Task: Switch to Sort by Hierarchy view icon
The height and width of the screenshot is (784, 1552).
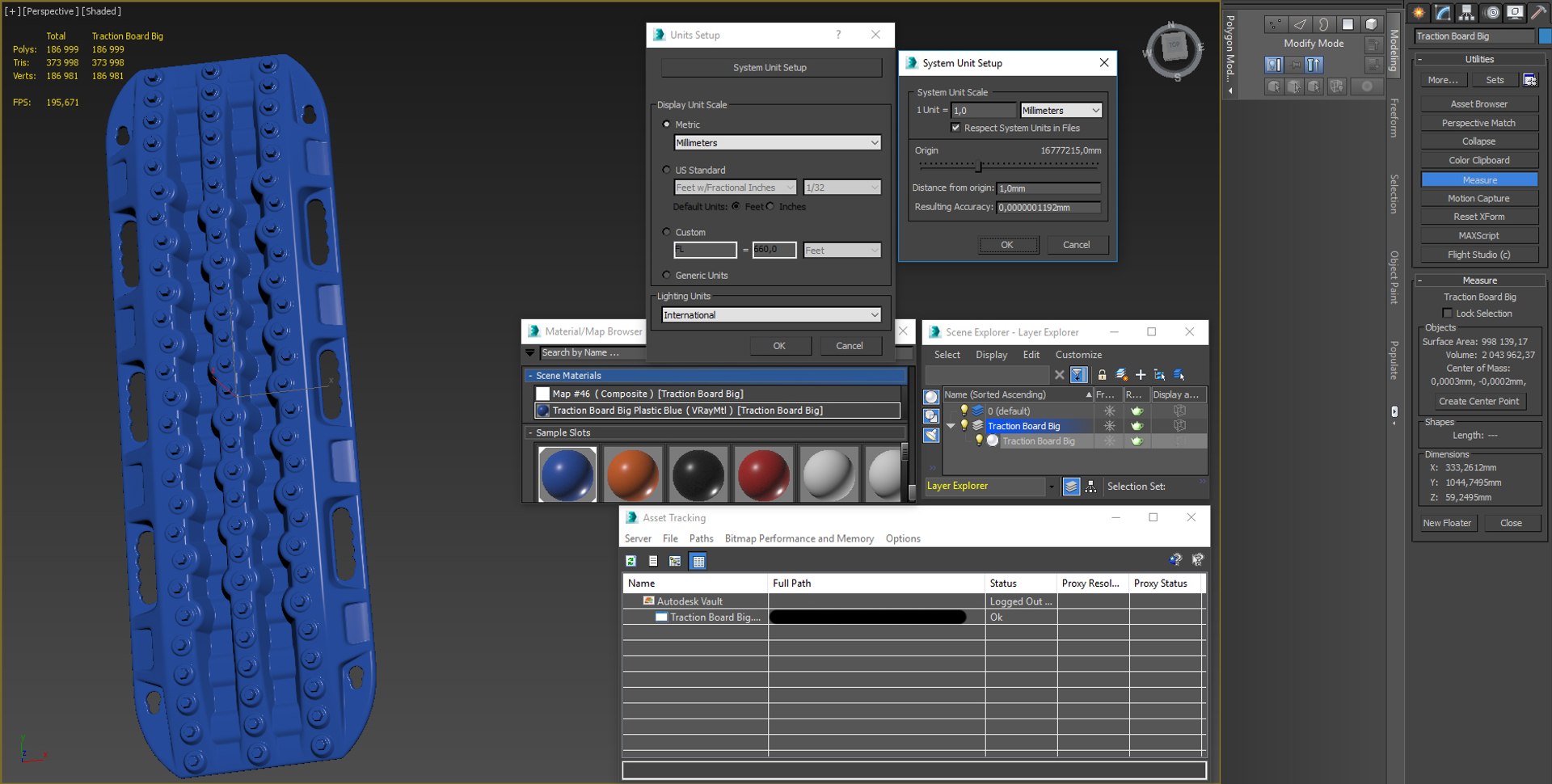Action: 1091,487
